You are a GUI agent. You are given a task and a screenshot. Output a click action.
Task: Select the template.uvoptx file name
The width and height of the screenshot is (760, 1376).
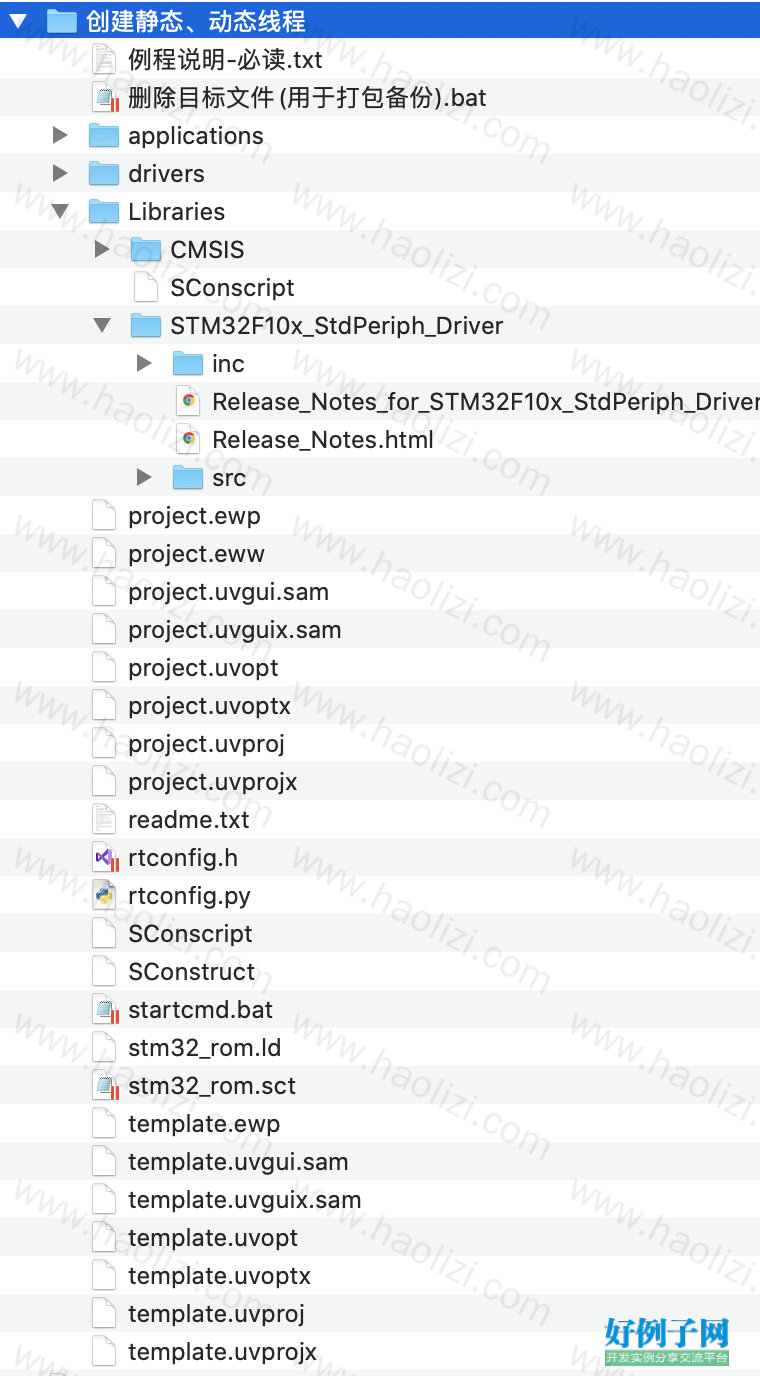[x=219, y=1275]
